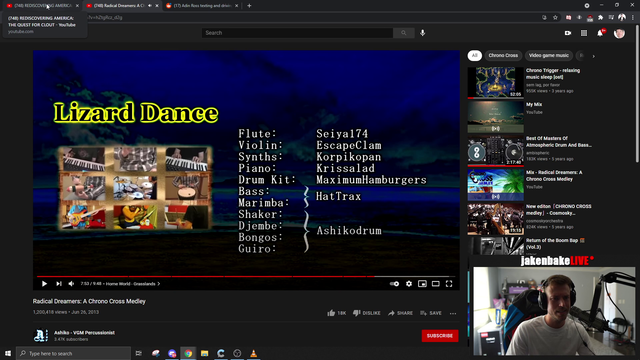The image size is (640, 360).
Task: Open File Explorer from taskbar
Action: 204,353
